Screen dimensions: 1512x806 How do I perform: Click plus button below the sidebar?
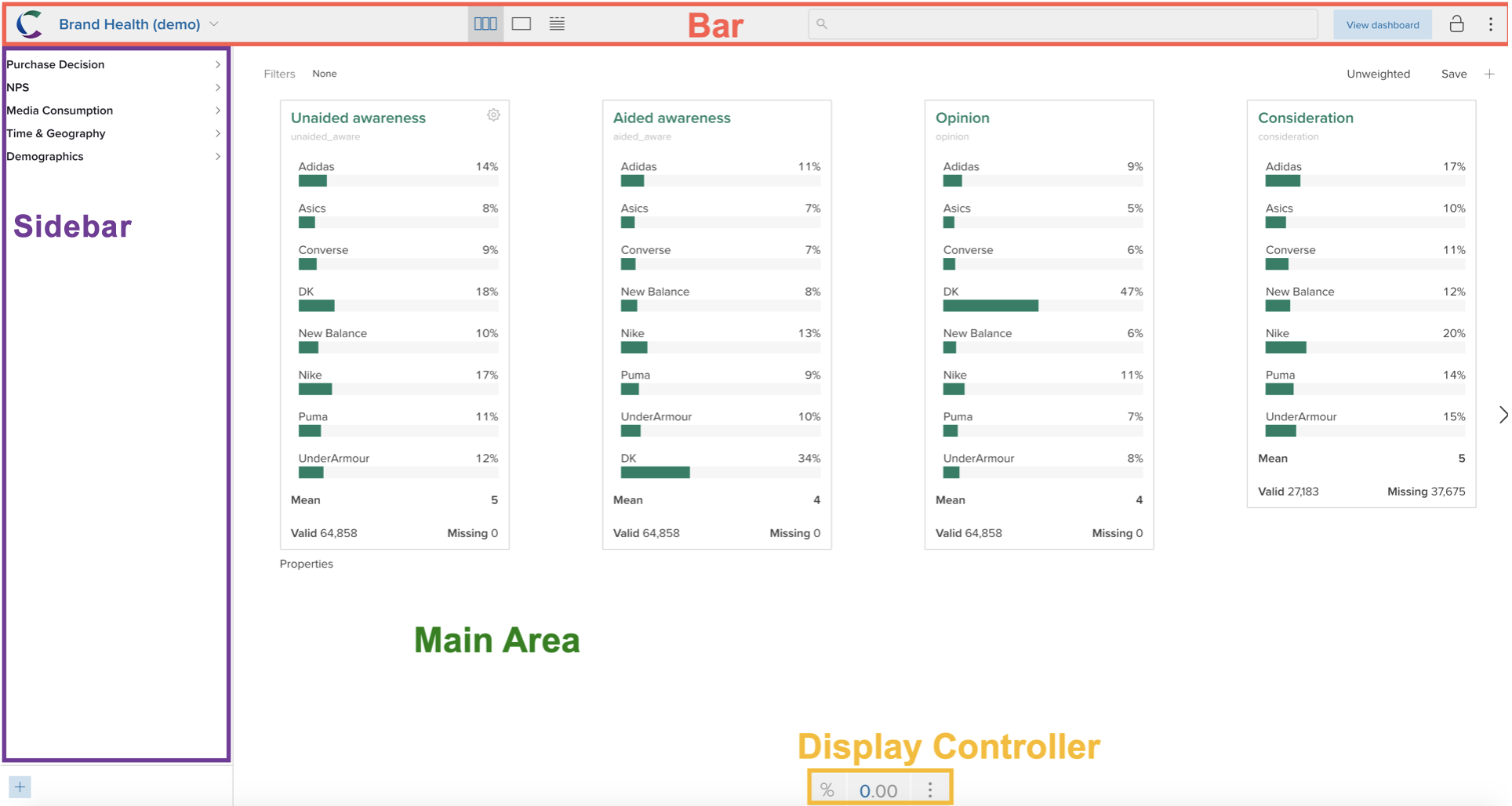coord(20,786)
